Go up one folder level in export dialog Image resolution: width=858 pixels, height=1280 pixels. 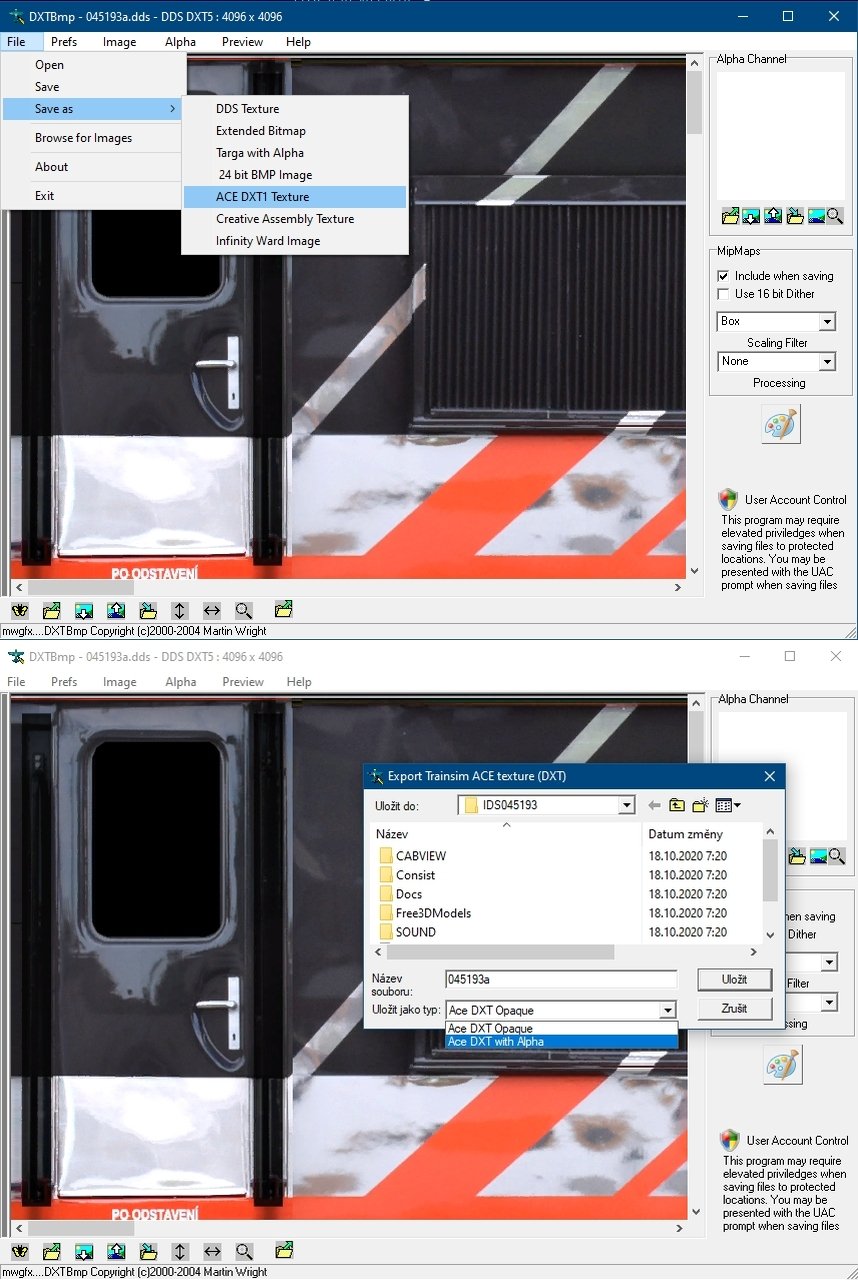[678, 805]
